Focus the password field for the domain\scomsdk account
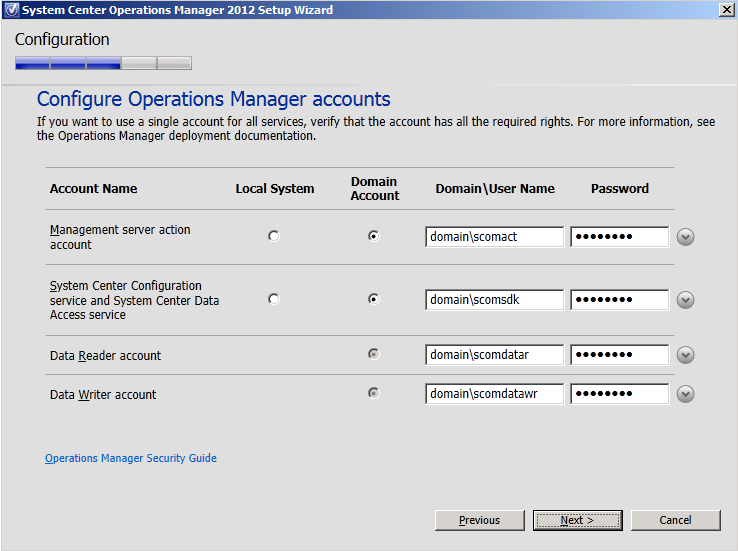Viewport: 738px width, 551px height. point(619,300)
